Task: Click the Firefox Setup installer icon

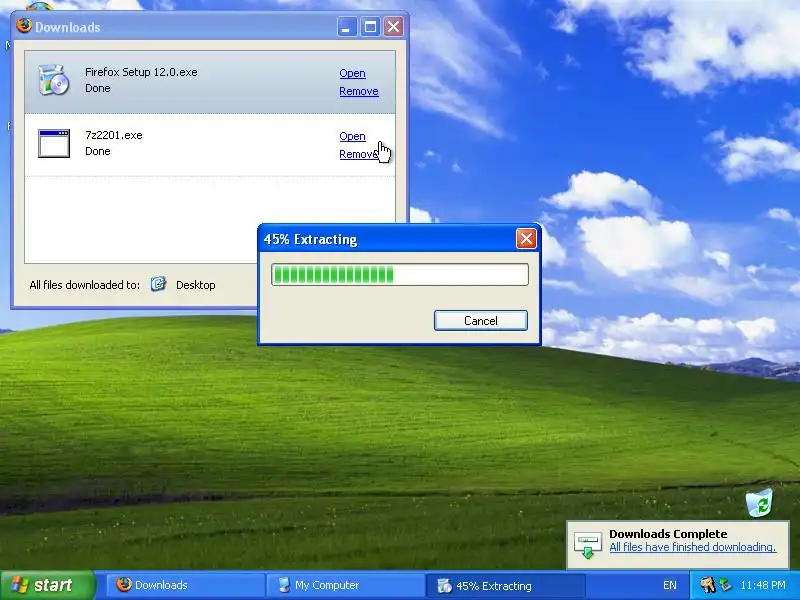Action: [54, 80]
